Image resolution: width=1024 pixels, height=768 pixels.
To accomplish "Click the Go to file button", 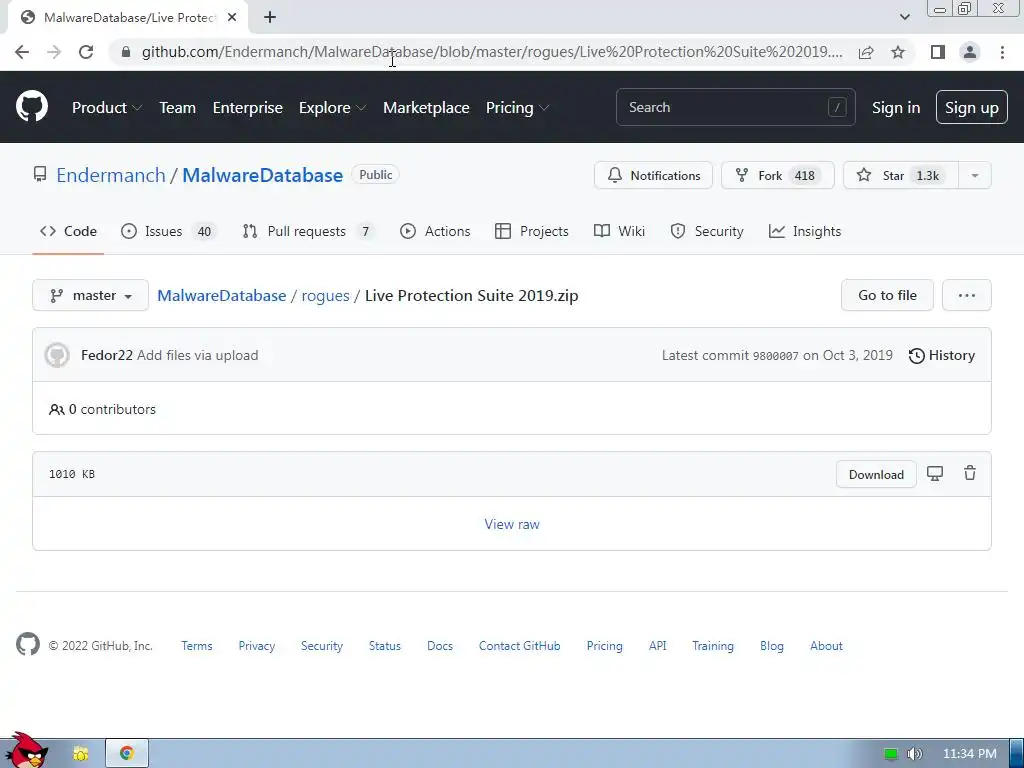I will (887, 295).
